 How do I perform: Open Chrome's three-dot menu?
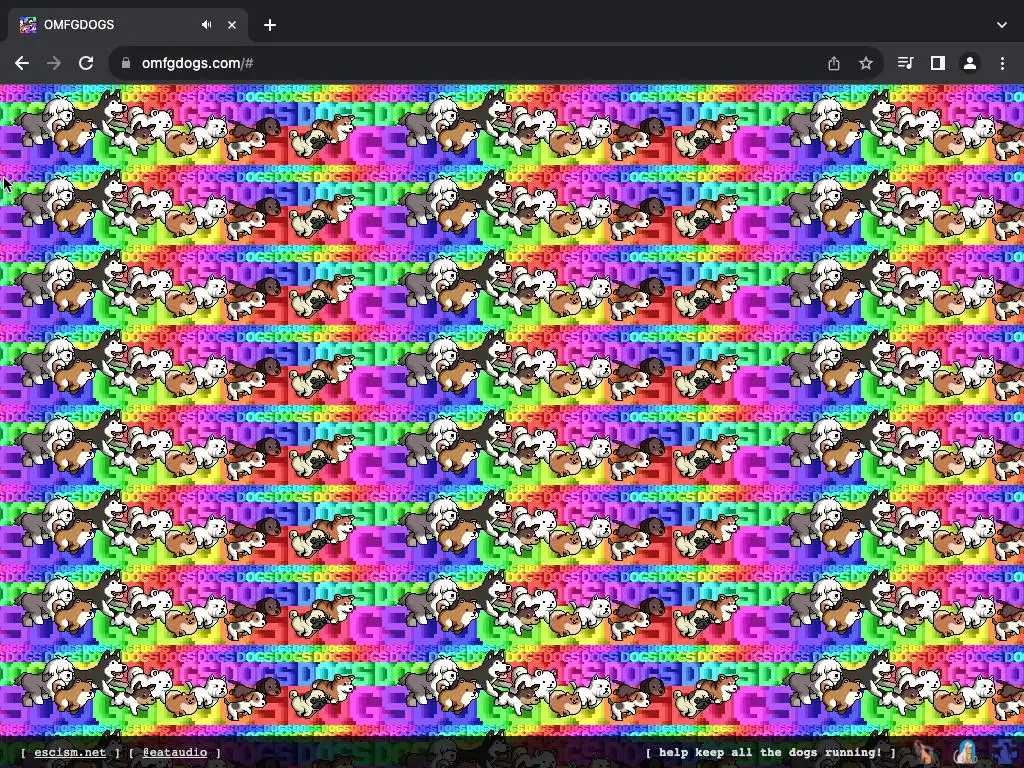1002,63
